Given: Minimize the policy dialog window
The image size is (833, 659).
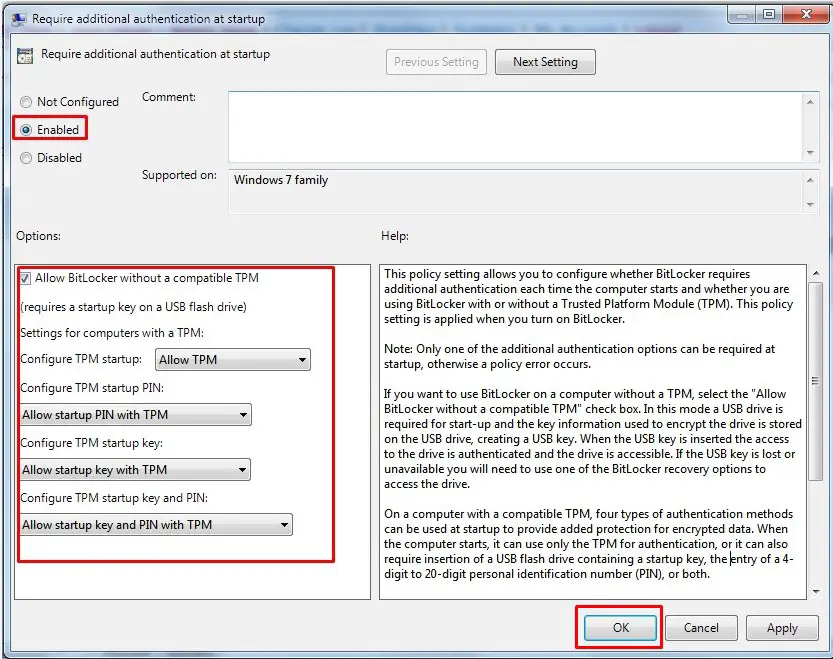Looking at the screenshot, I should coord(743,15).
